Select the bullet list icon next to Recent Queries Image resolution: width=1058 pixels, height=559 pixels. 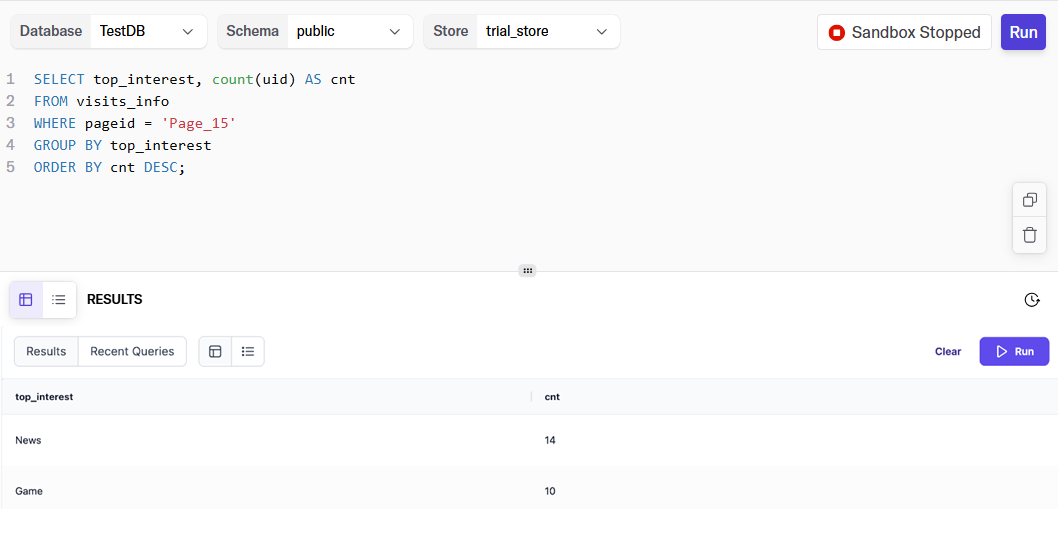(x=248, y=351)
